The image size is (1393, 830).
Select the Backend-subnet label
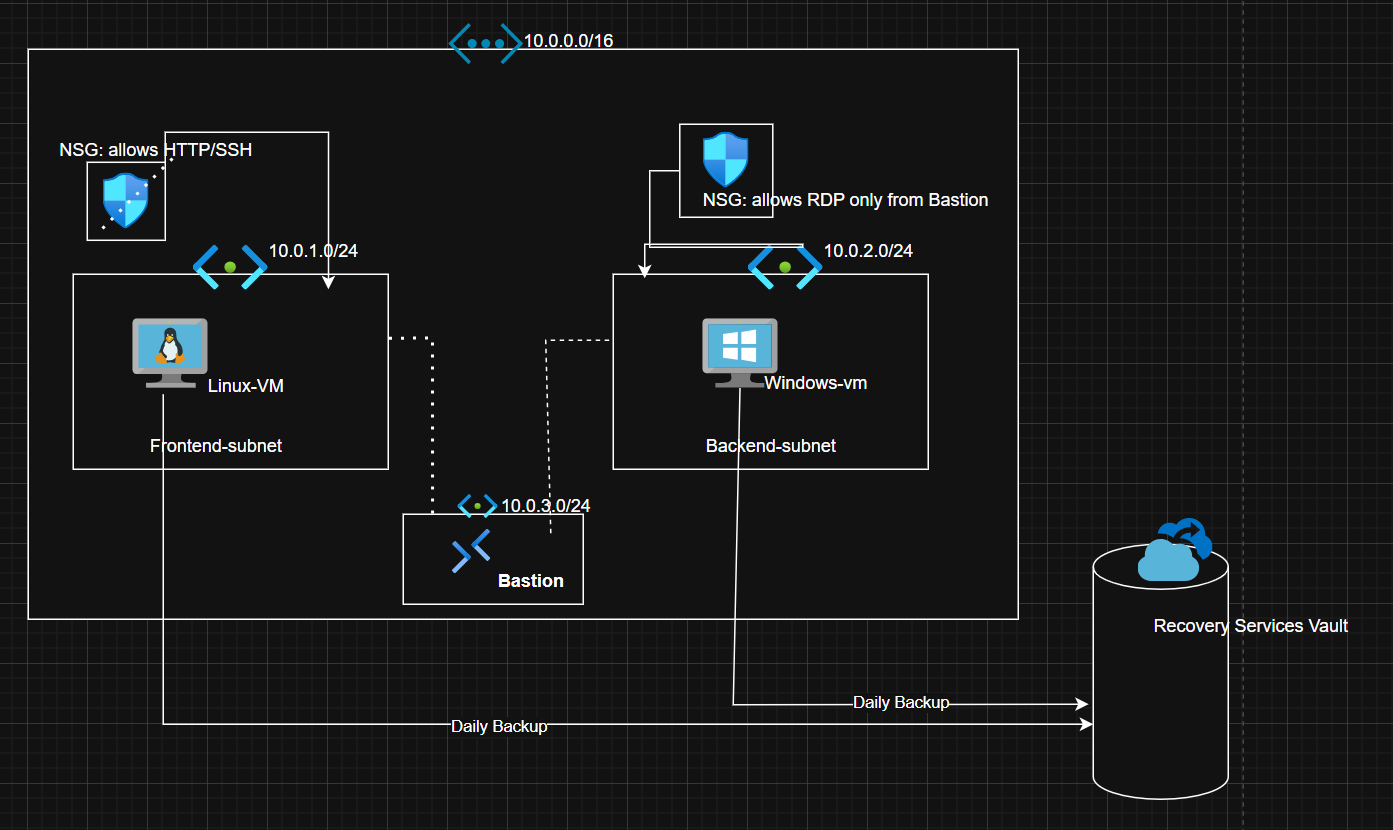[770, 446]
